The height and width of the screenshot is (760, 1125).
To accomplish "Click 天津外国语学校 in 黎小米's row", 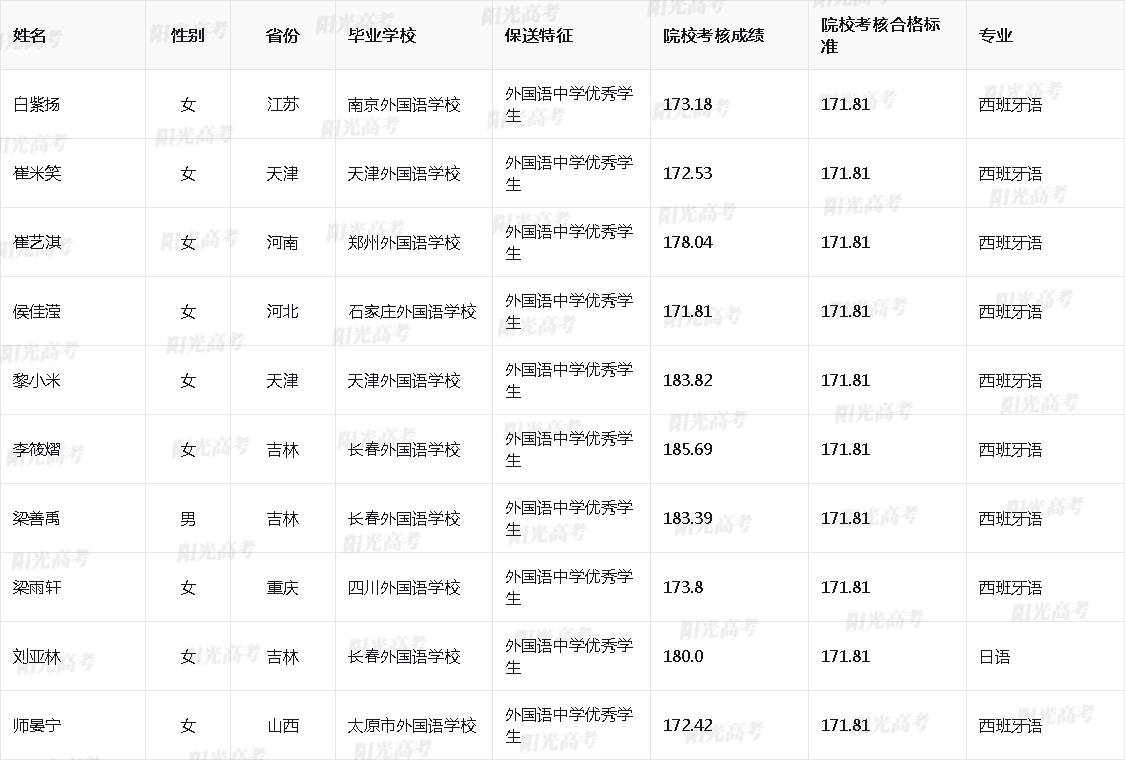I will pos(404,380).
